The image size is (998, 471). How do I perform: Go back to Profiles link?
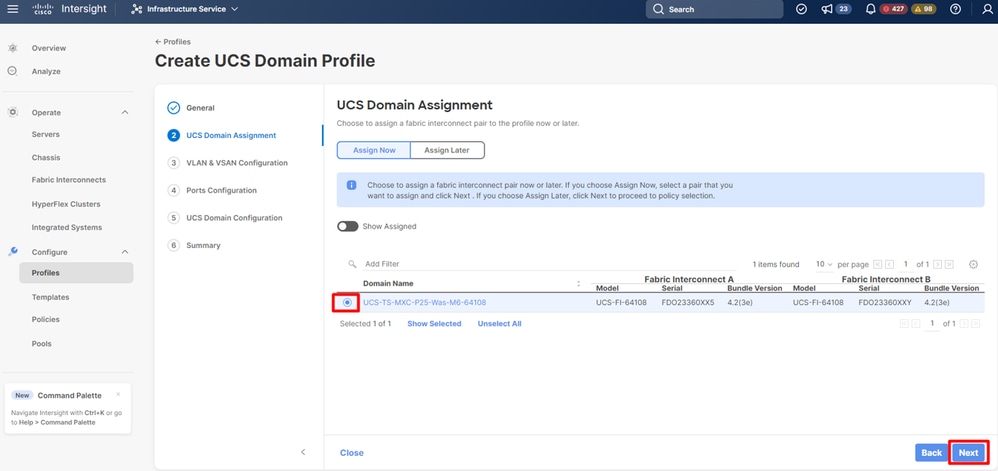[x=172, y=42]
